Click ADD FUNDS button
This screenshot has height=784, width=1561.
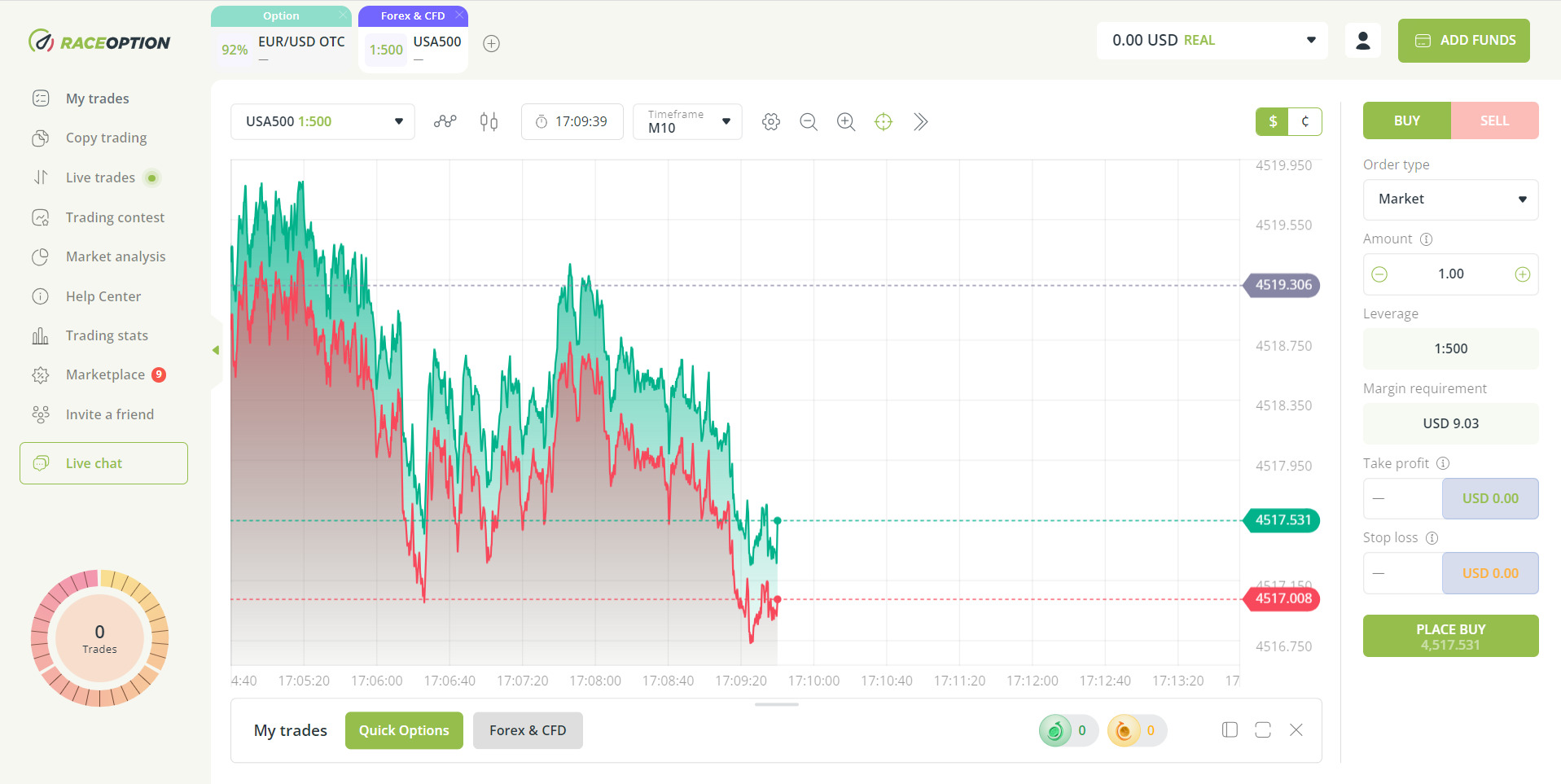1464,41
